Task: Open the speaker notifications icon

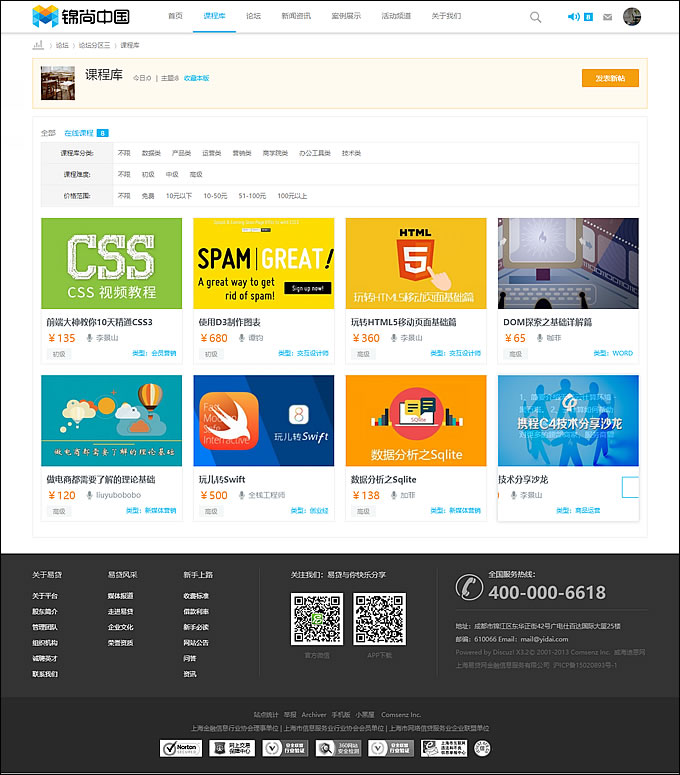Action: (573, 17)
